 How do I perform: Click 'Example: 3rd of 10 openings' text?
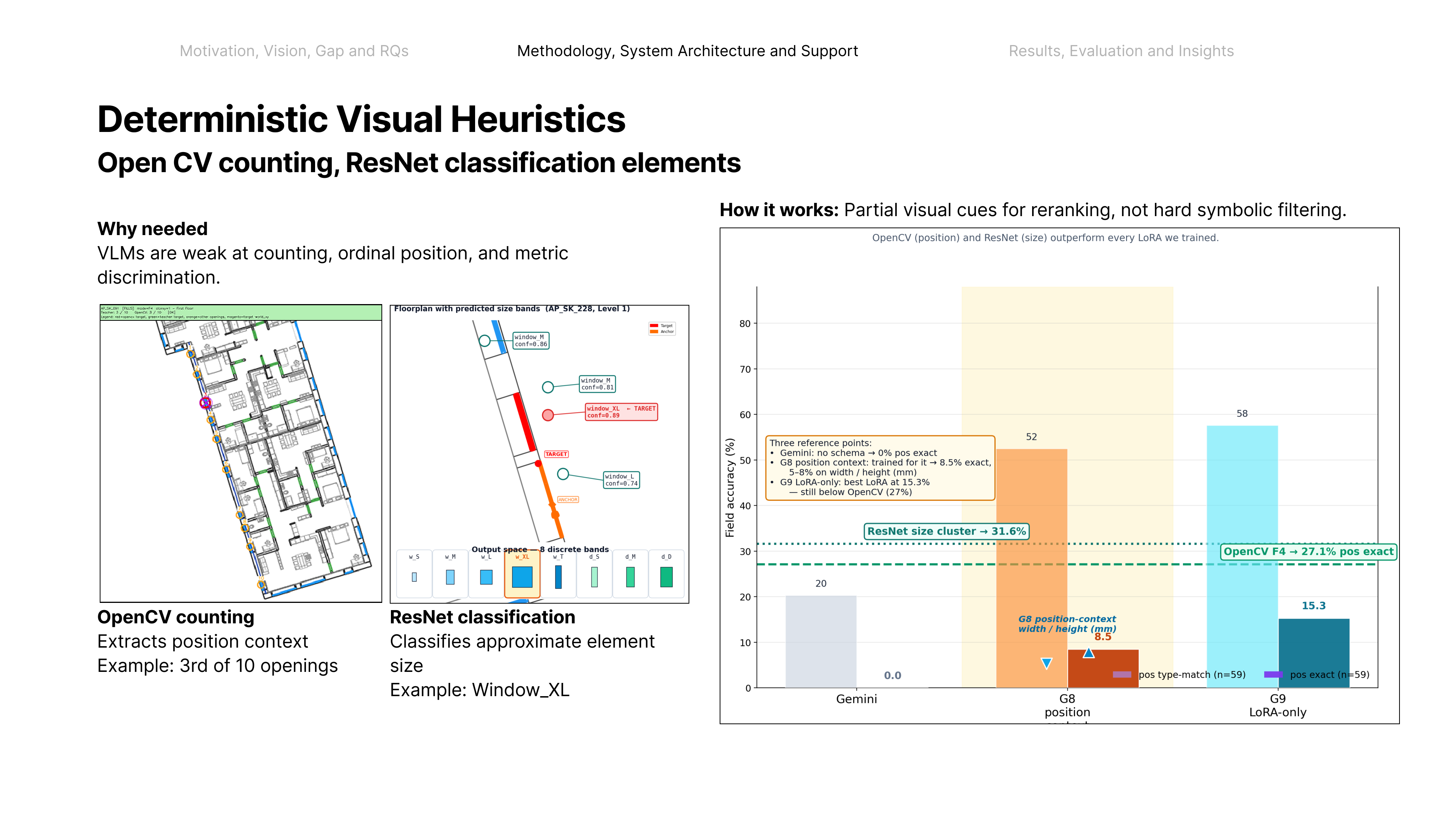(x=218, y=666)
